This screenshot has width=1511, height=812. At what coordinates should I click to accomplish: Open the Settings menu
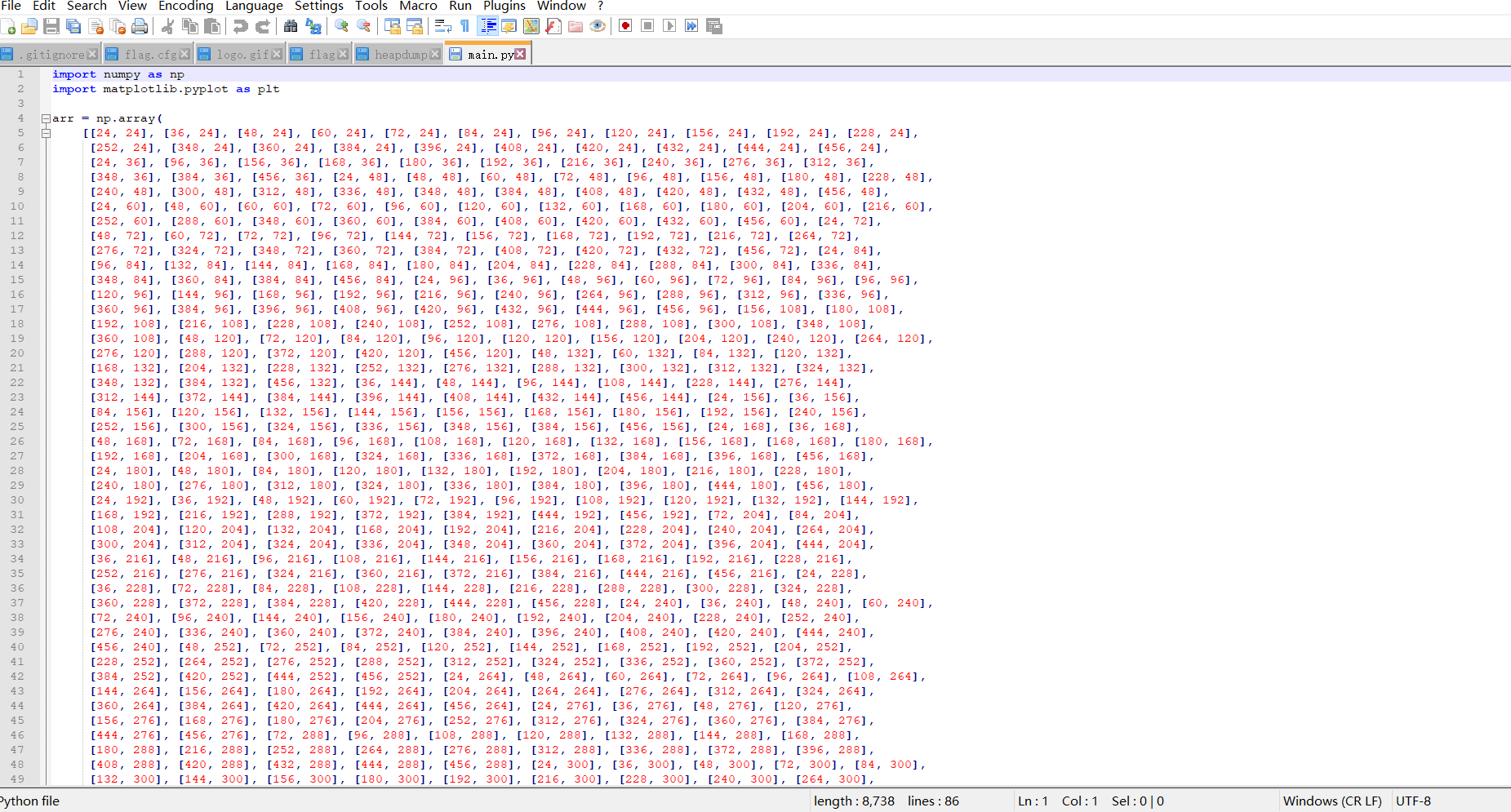point(318,7)
